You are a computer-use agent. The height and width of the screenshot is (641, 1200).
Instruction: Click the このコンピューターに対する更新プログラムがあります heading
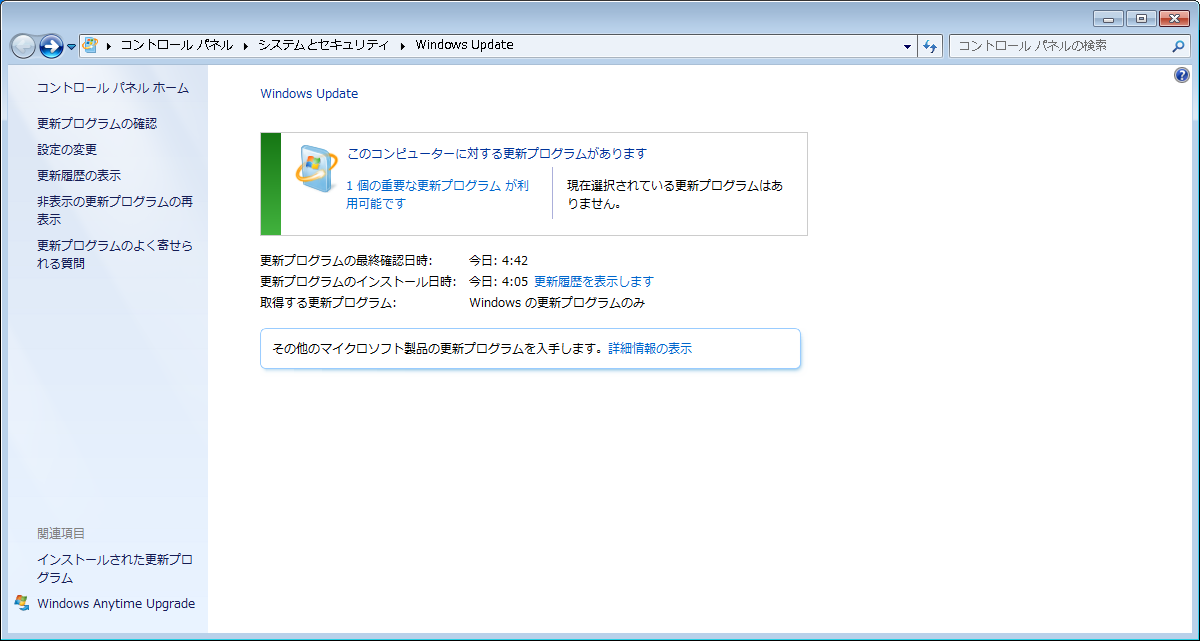click(x=497, y=154)
